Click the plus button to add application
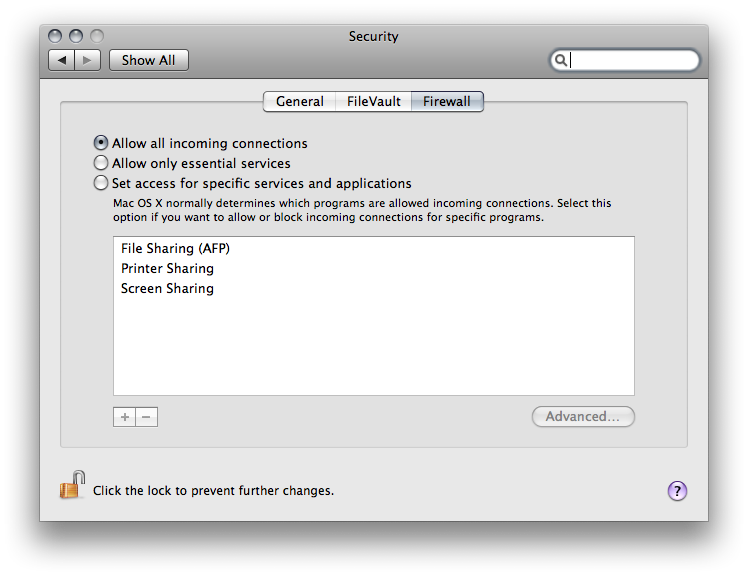This screenshot has height=576, width=748. click(125, 417)
